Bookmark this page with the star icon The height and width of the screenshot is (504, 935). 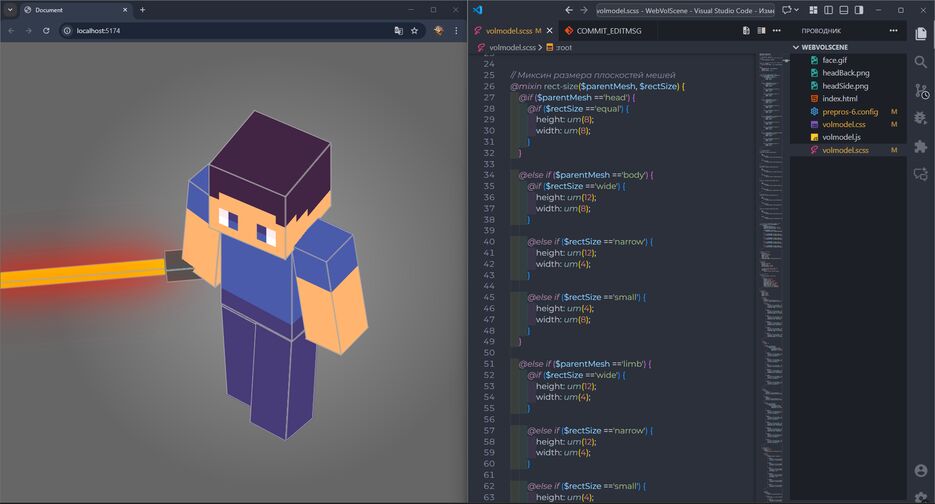tap(414, 31)
